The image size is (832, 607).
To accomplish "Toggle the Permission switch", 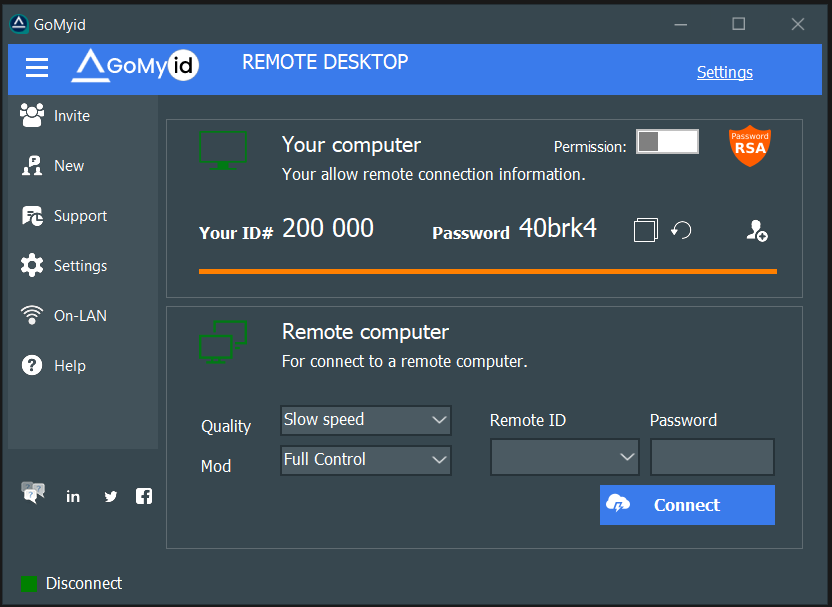I will point(667,141).
